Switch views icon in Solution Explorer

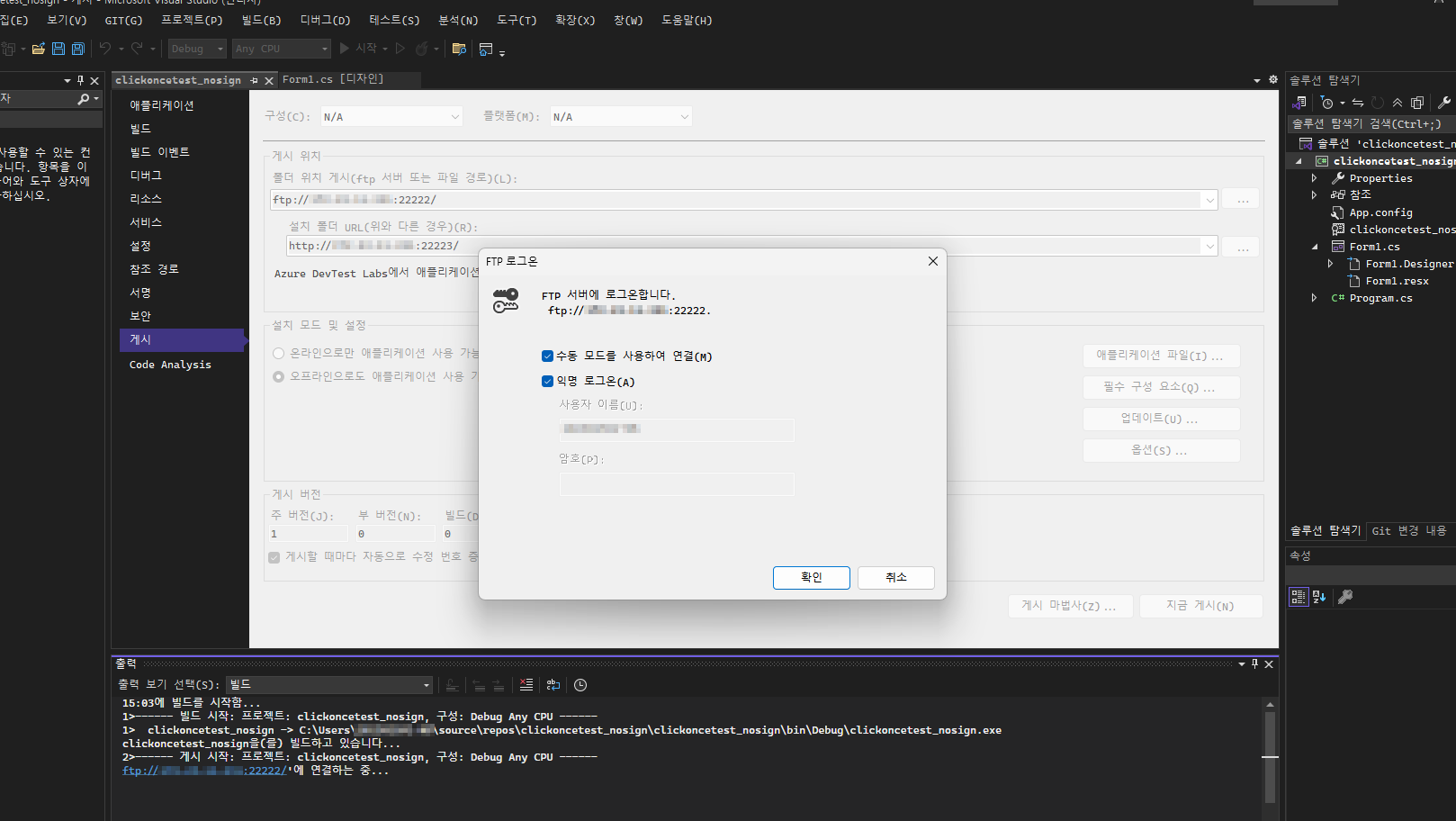tap(1299, 103)
